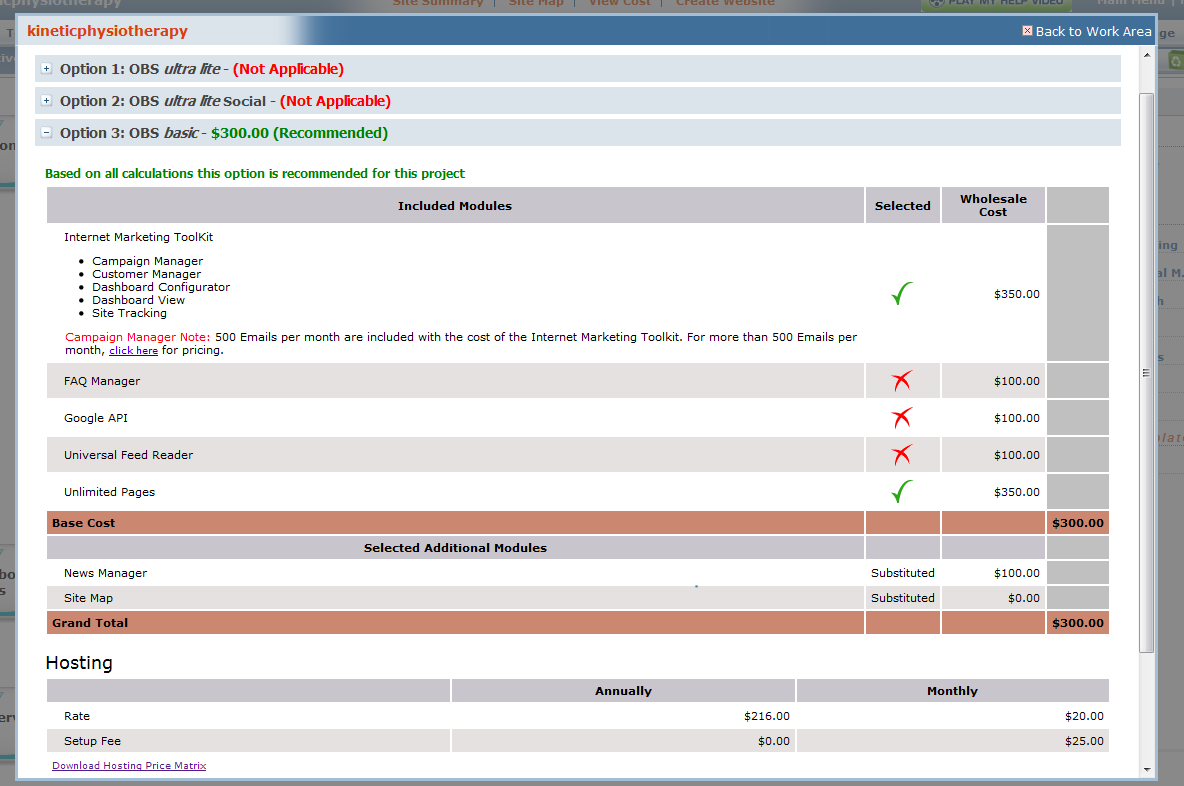Viewport: 1184px width, 786px height.
Task: Click Unlimited Pages $350.00 wholesale cost
Action: (x=1016, y=492)
